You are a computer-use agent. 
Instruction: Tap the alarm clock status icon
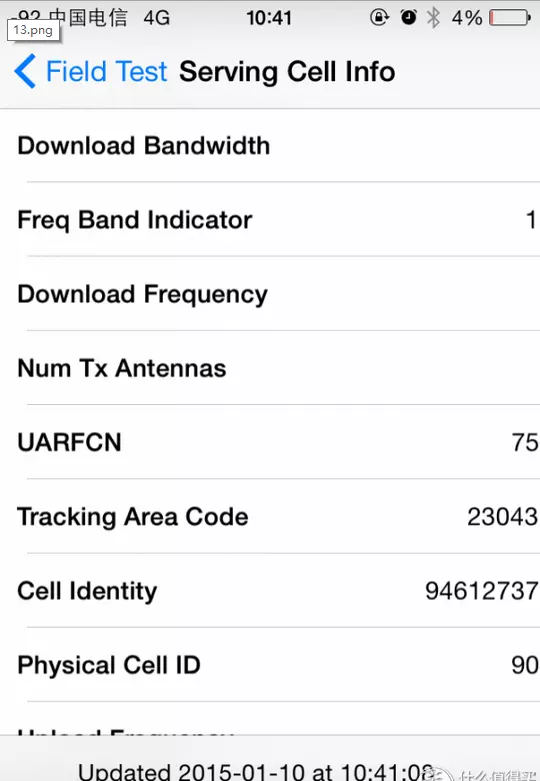coord(408,17)
